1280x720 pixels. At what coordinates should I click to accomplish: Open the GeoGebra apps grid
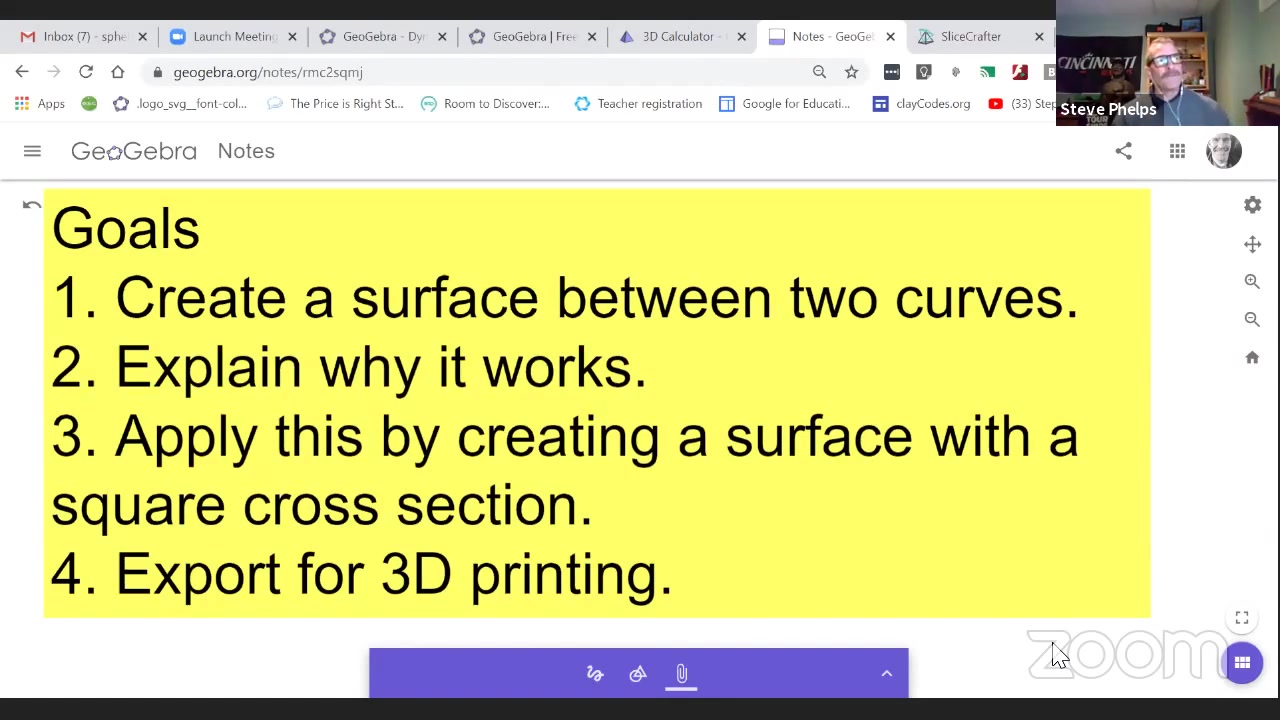point(1177,151)
